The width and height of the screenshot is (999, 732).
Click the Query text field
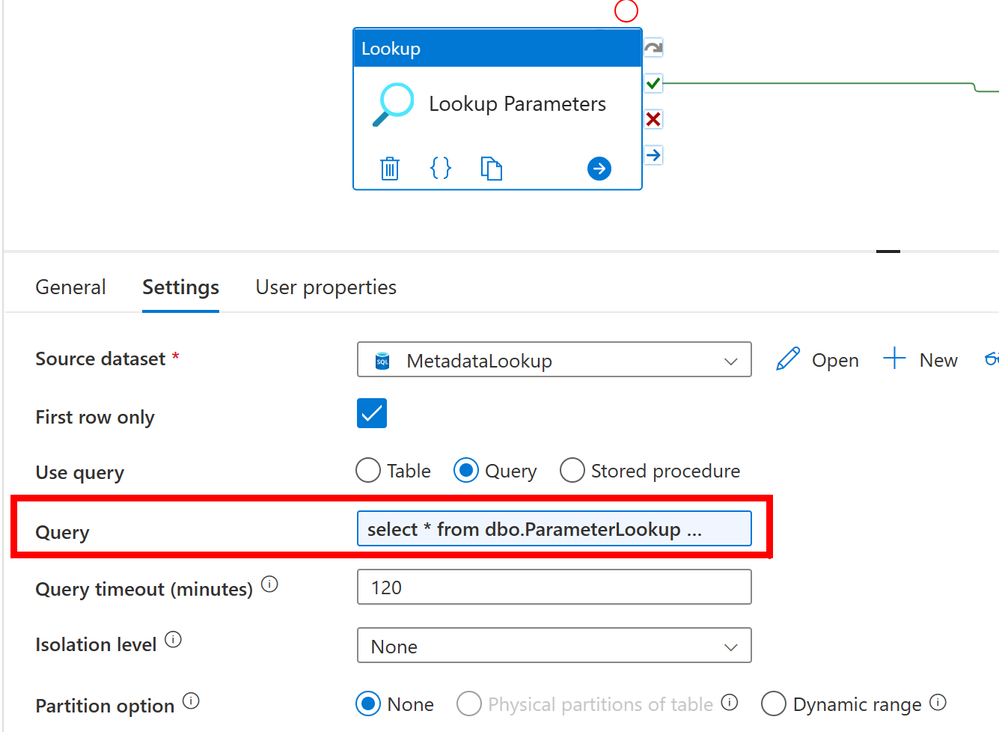click(x=554, y=529)
